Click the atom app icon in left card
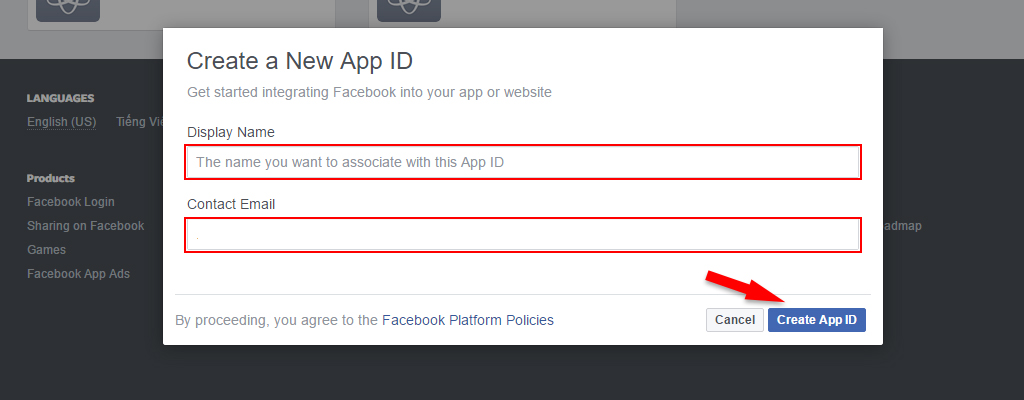This screenshot has width=1024, height=400. pyautogui.click(x=68, y=10)
